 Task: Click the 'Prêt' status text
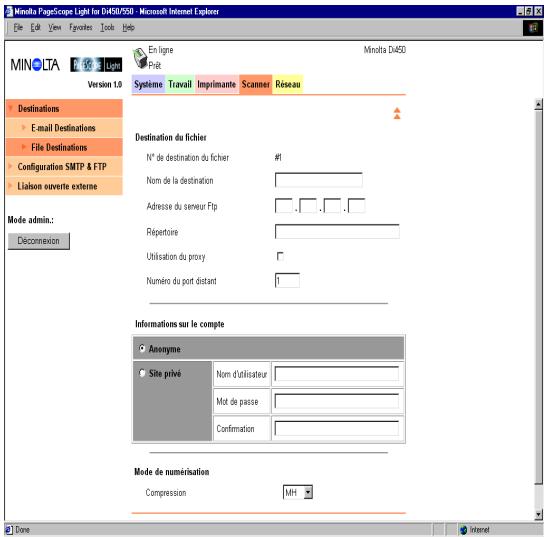point(155,65)
